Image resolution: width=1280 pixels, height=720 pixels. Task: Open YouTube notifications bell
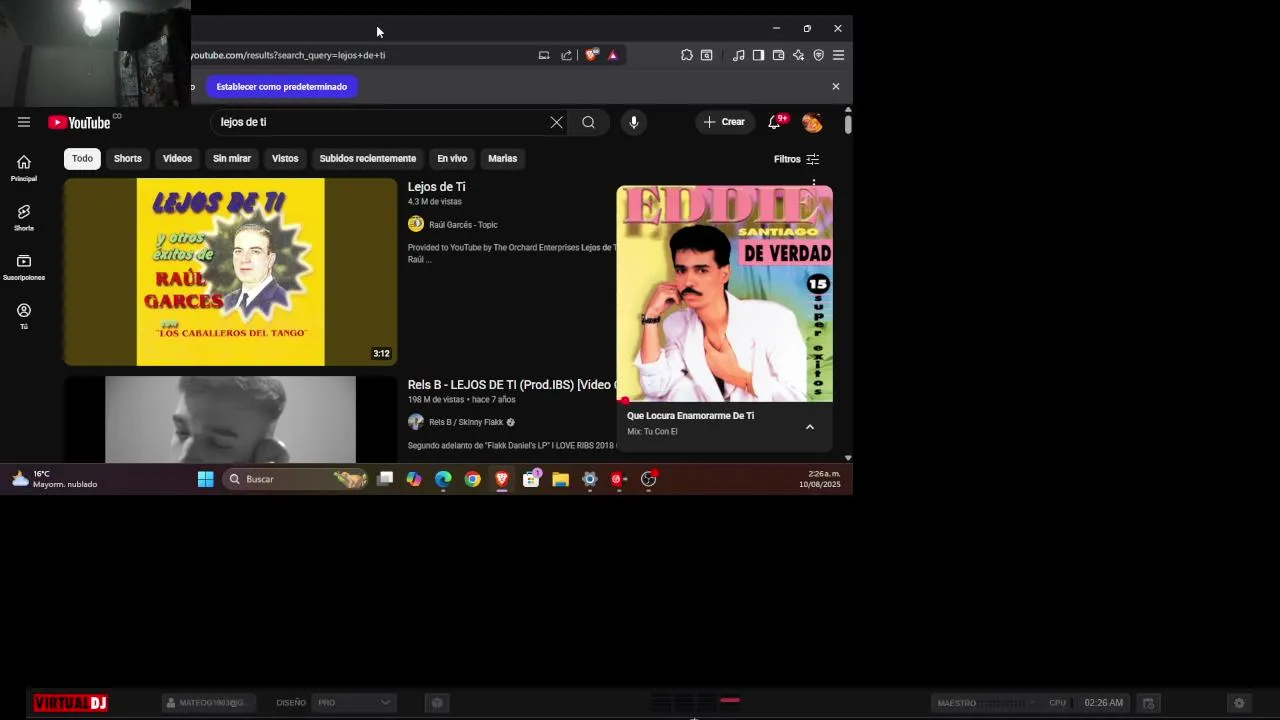pyautogui.click(x=774, y=122)
